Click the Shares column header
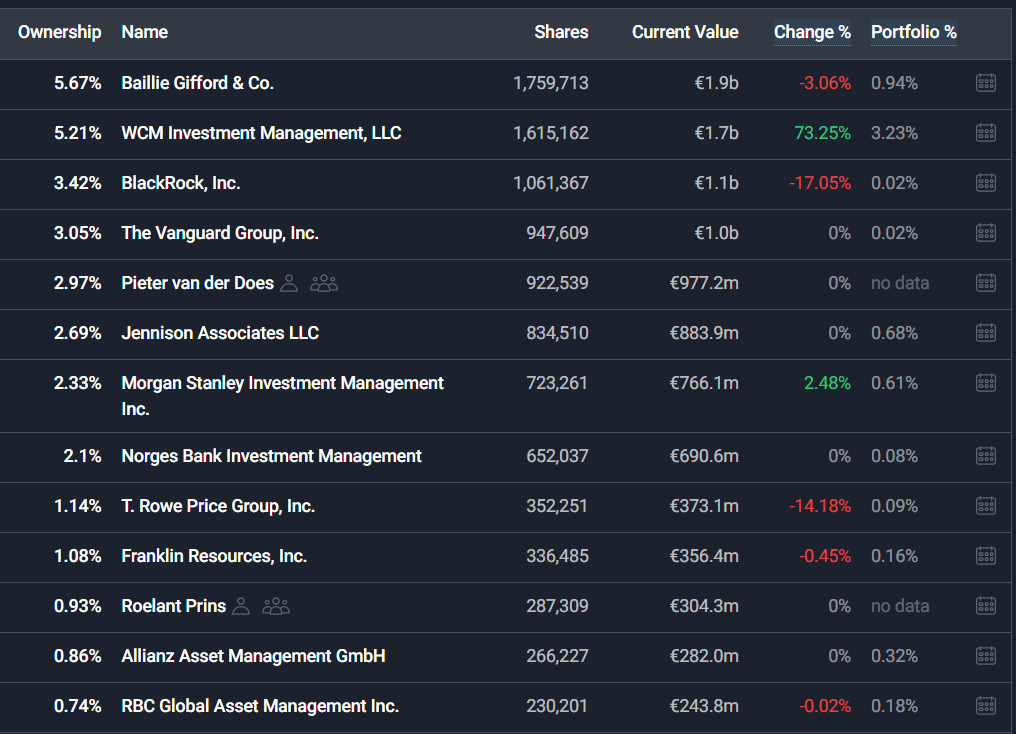Screen dimensions: 1016x734 pos(561,32)
